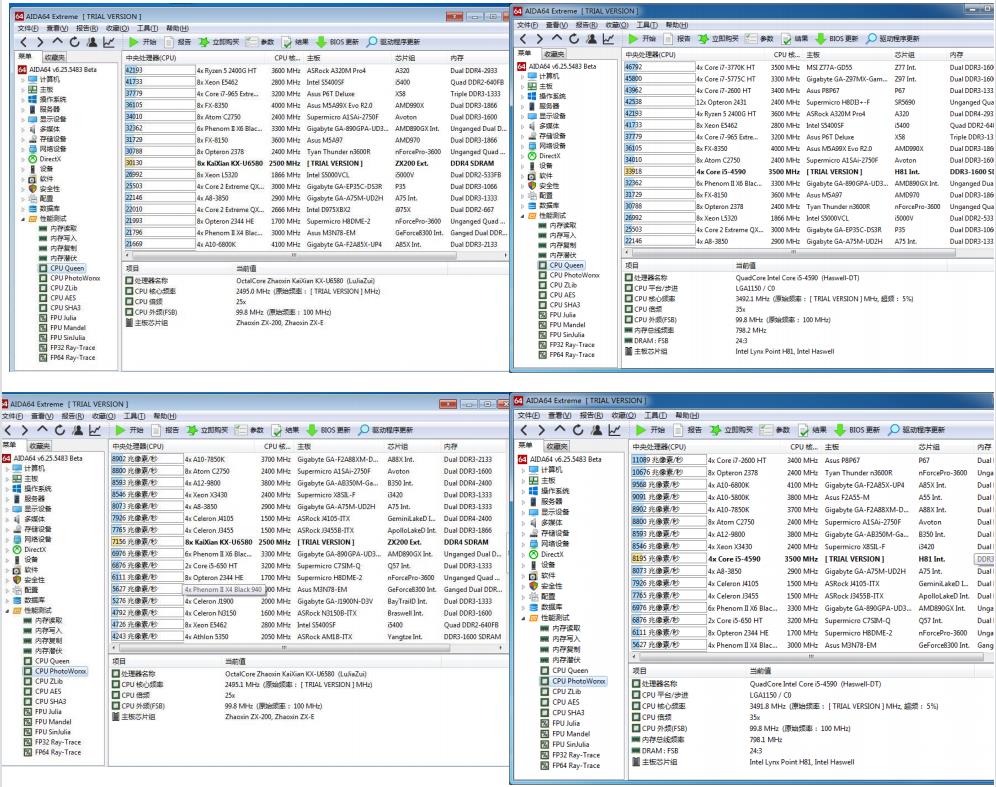
Task: Select 4x Core i5-4590 row in top-right window
Action: [809, 172]
